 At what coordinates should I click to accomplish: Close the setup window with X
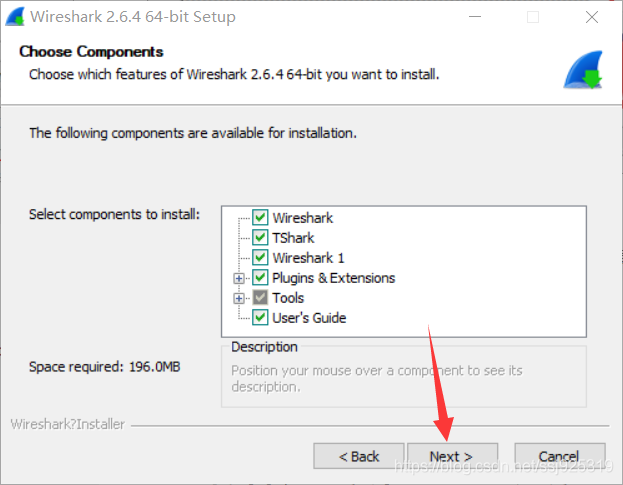click(x=592, y=17)
